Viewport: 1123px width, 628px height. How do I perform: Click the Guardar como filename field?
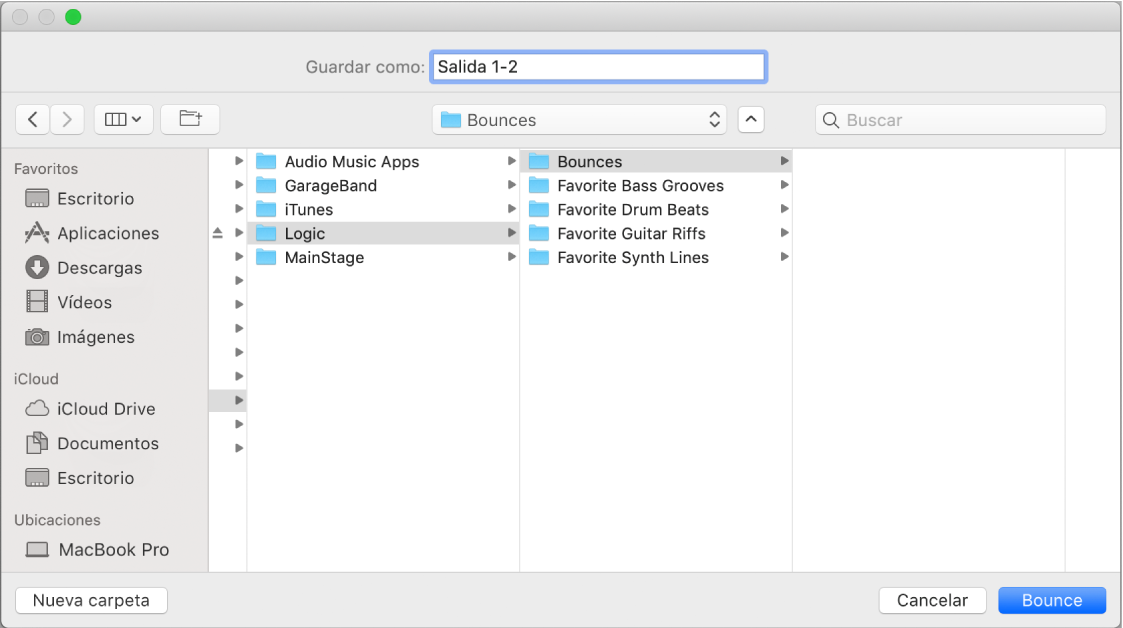[x=598, y=67]
